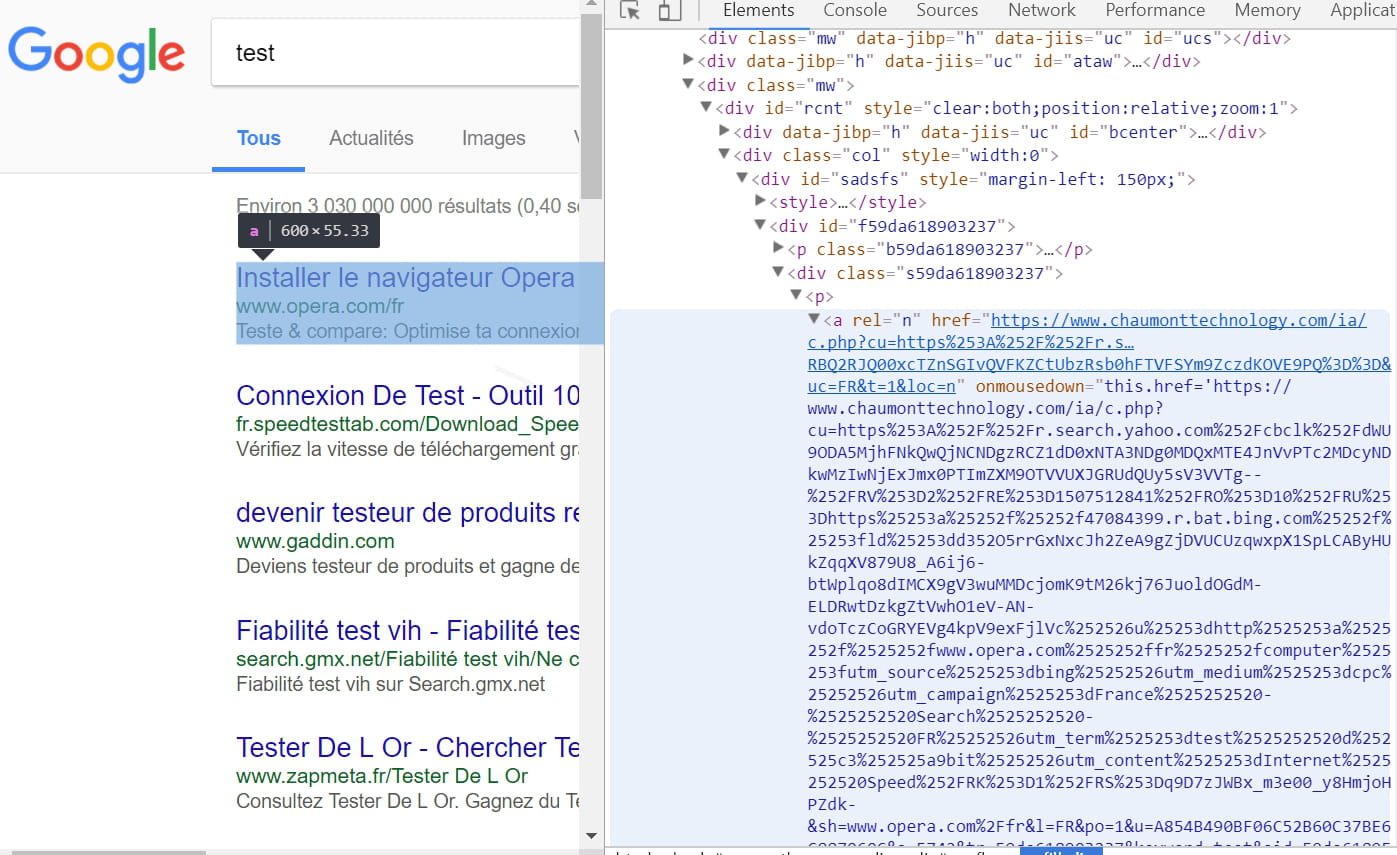
Task: Click the 'Deviens testeur de produits' description
Action: tap(407, 567)
